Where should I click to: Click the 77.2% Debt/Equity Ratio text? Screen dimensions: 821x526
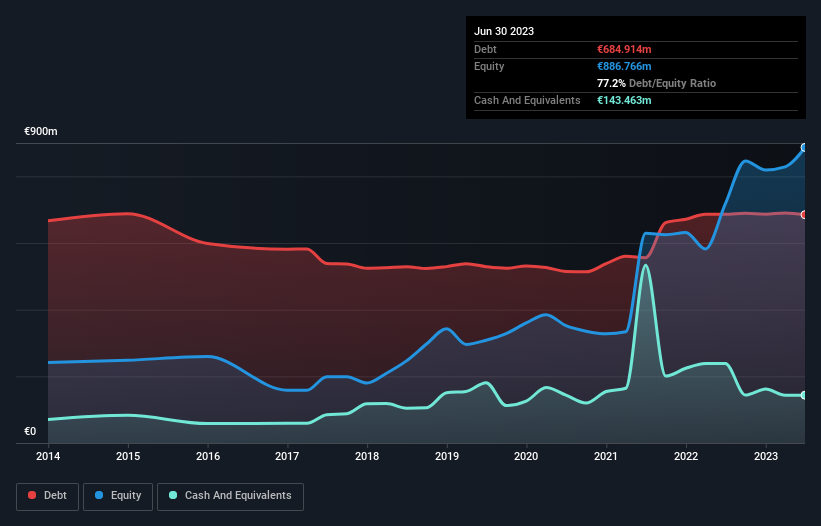click(657, 83)
